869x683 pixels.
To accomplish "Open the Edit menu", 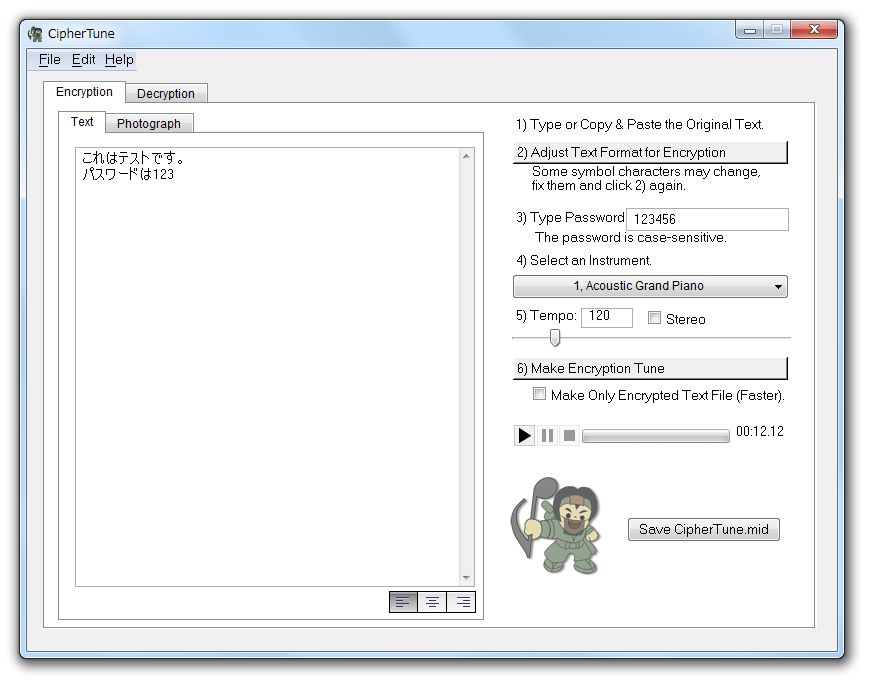I will (x=84, y=59).
